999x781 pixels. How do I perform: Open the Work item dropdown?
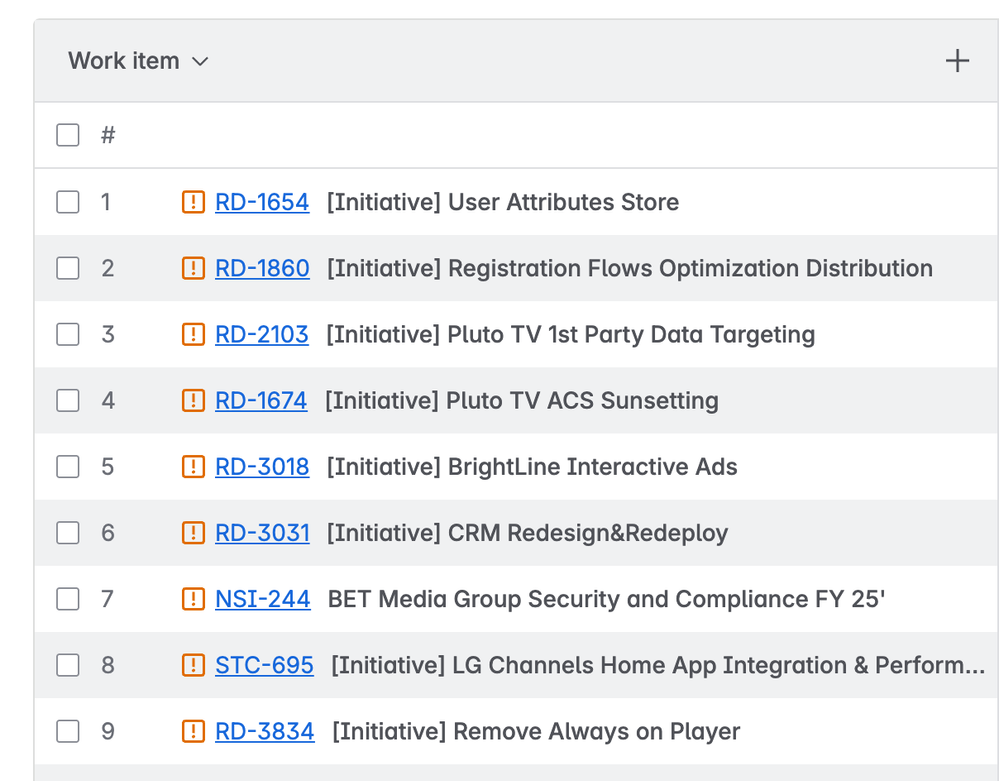pyautogui.click(x=138, y=60)
